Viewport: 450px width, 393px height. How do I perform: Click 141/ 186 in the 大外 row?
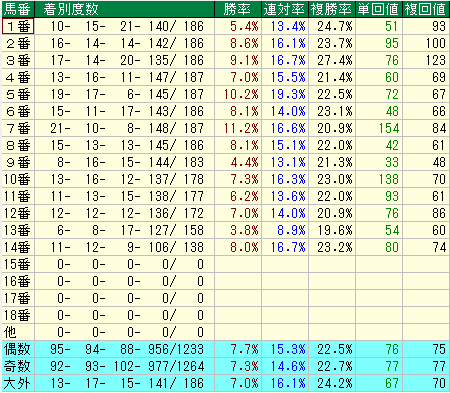176,383
